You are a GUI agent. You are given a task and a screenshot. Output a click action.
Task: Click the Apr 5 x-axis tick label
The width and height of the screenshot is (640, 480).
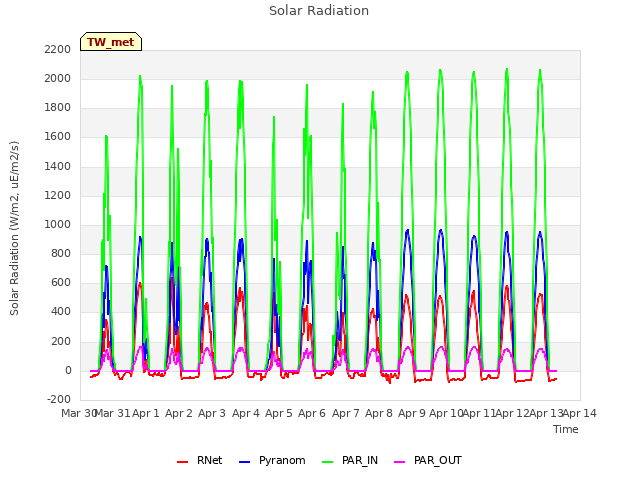click(279, 413)
